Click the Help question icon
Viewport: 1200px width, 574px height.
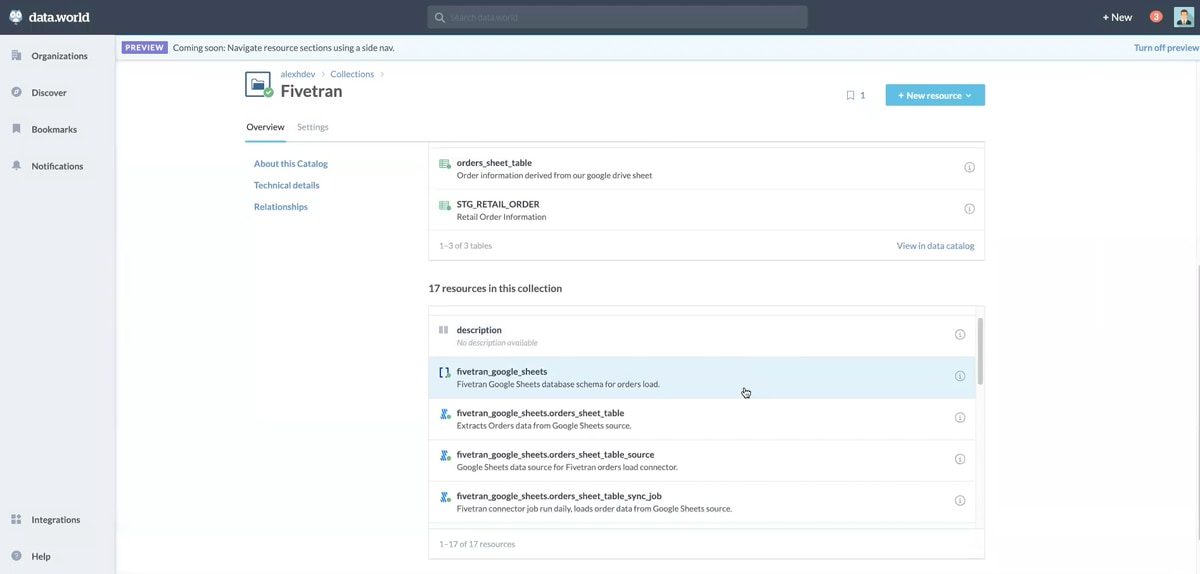click(16, 556)
